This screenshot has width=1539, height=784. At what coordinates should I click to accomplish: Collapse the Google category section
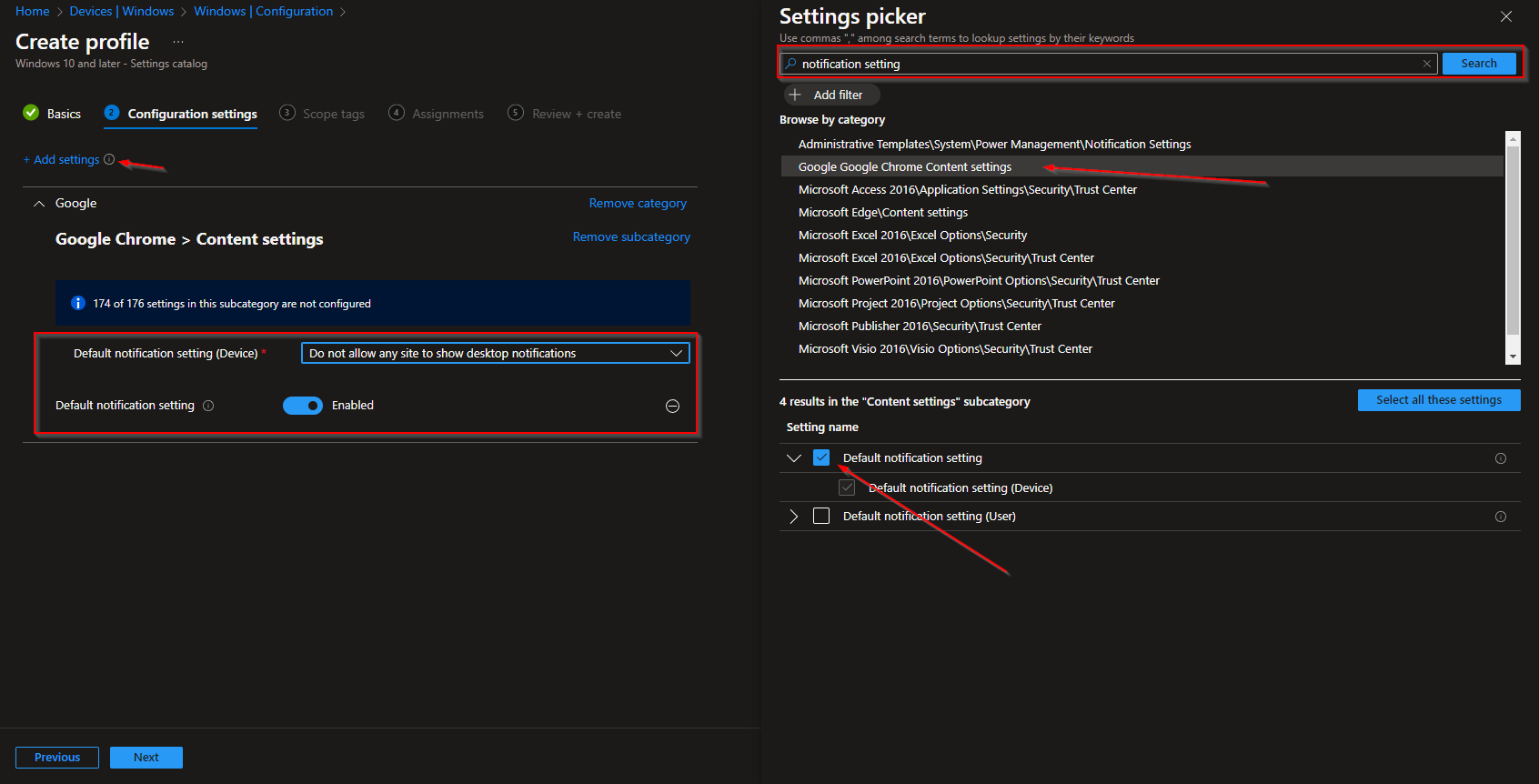39,204
